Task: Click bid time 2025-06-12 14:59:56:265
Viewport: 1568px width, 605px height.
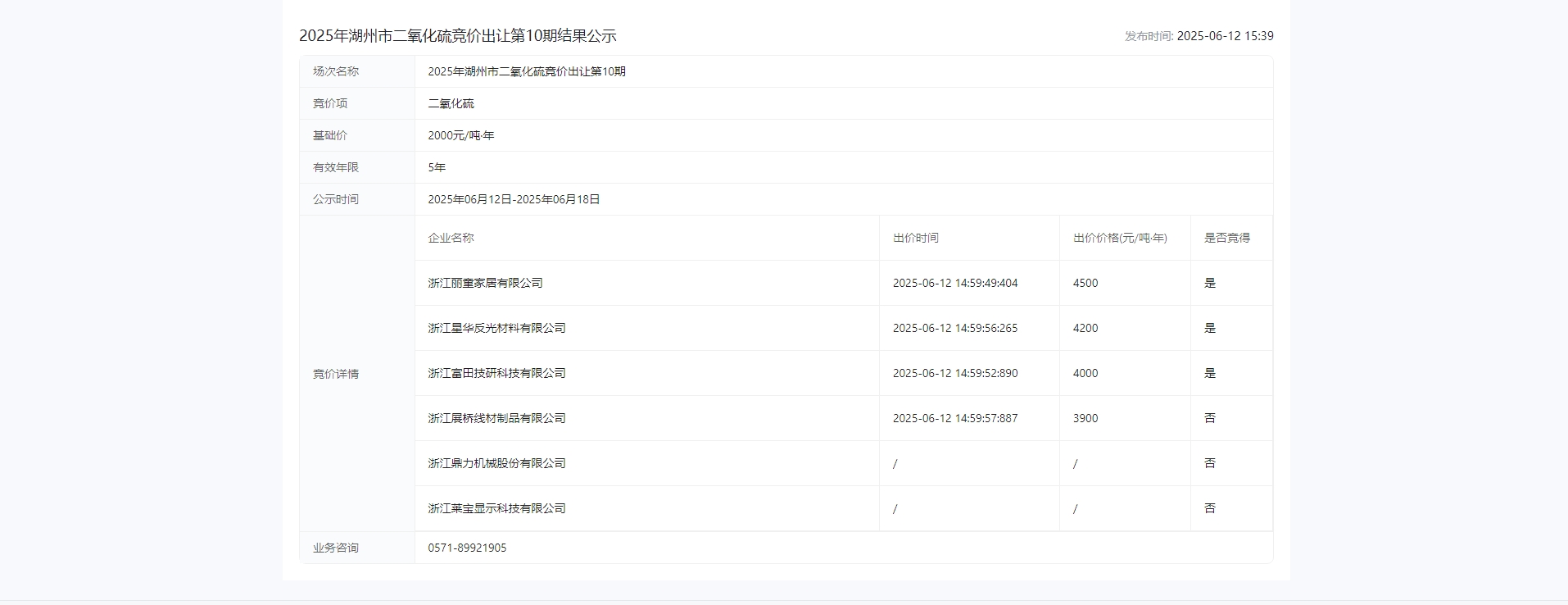Action: tap(955, 328)
